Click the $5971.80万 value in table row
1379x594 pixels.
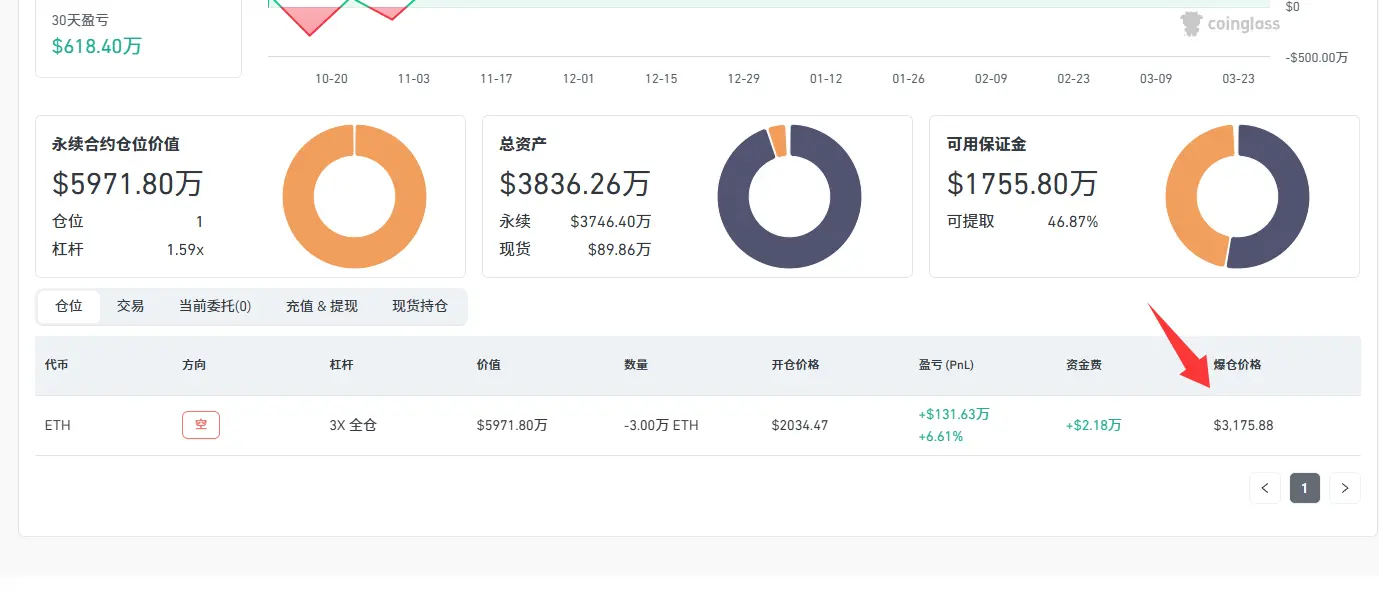[512, 425]
